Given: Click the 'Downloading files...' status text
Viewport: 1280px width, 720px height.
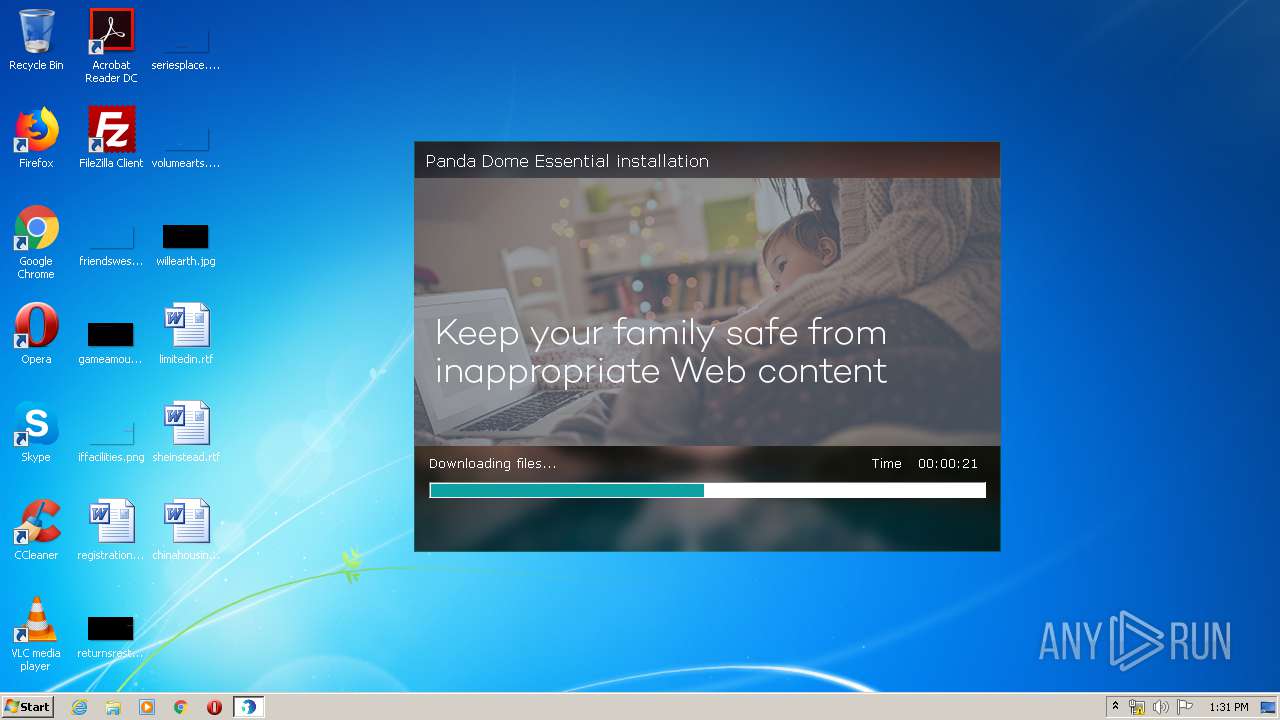Looking at the screenshot, I should [492, 464].
